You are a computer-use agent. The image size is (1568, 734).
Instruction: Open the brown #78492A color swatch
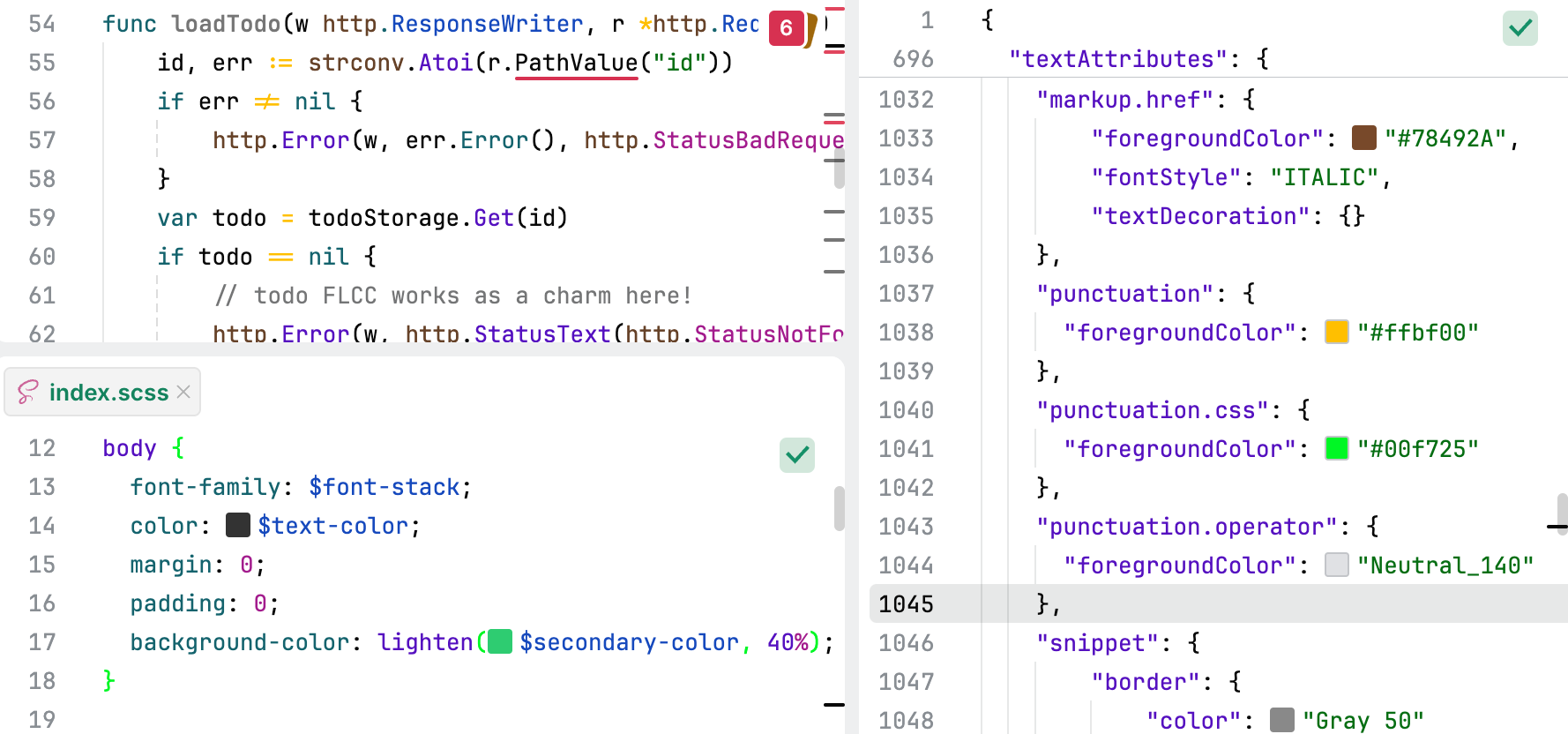tap(1363, 139)
